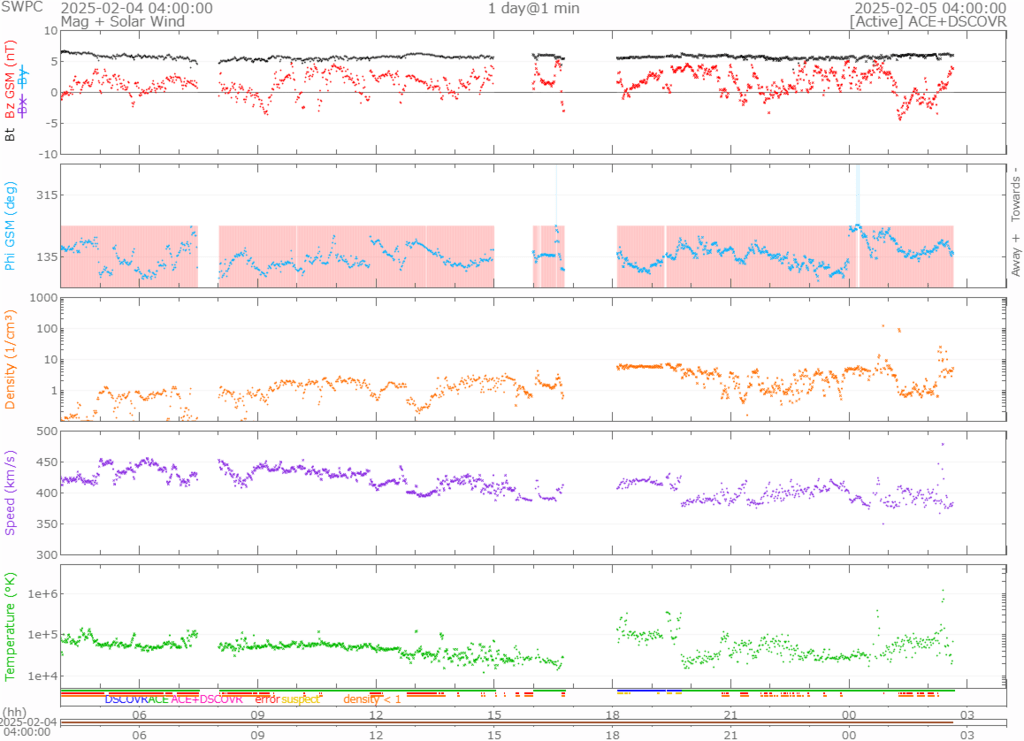Viewport: 1024px width, 741px height.
Task: Open the 1 day@1 min timespan selector
Action: tap(533, 8)
